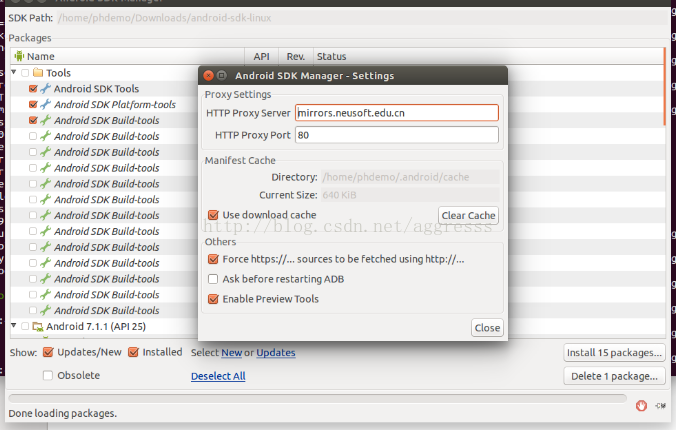Collapse the Tools tree group
The image size is (676, 430).
[x=14, y=72]
